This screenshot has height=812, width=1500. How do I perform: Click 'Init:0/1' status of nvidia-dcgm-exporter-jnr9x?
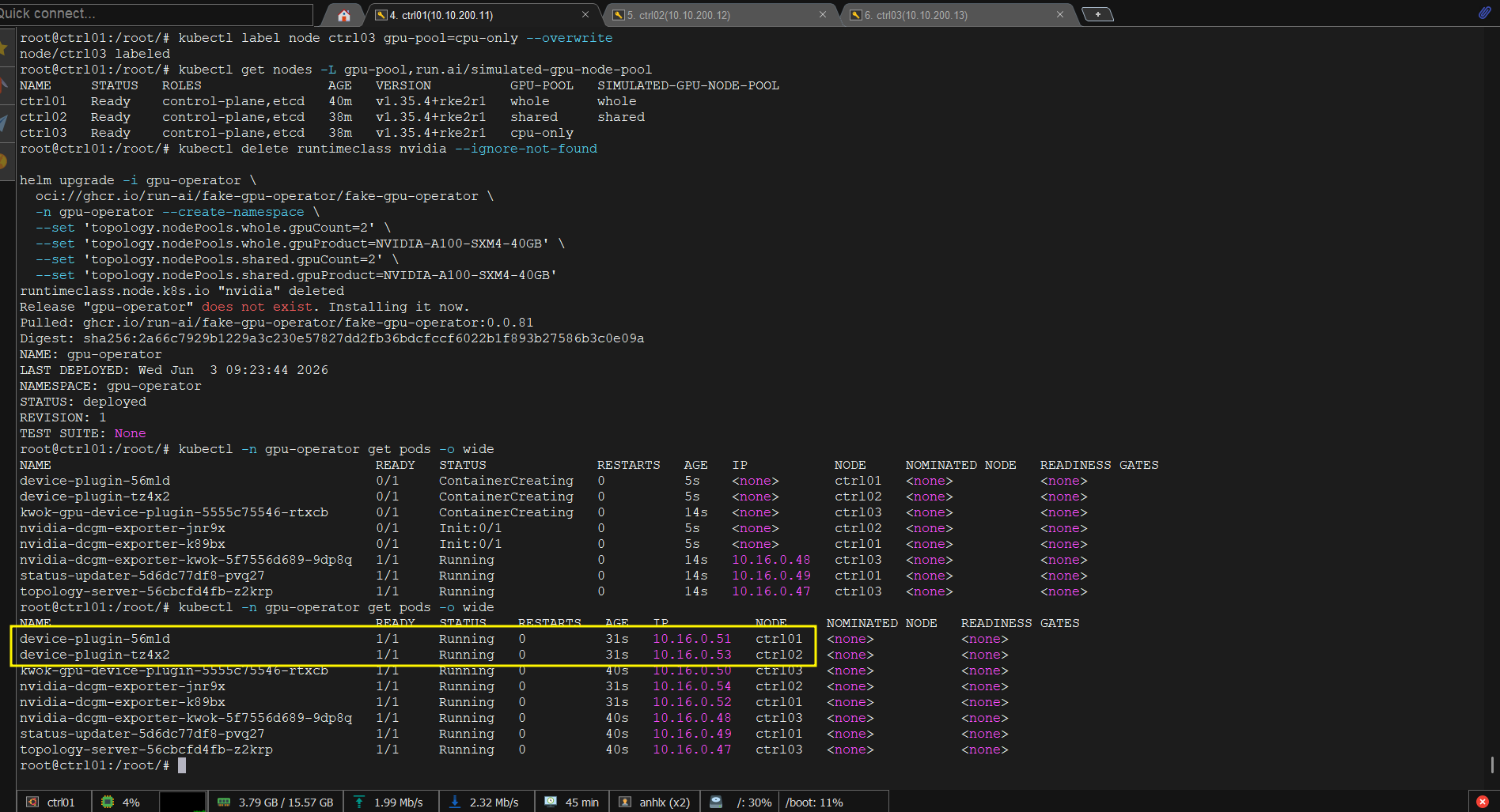(x=470, y=528)
